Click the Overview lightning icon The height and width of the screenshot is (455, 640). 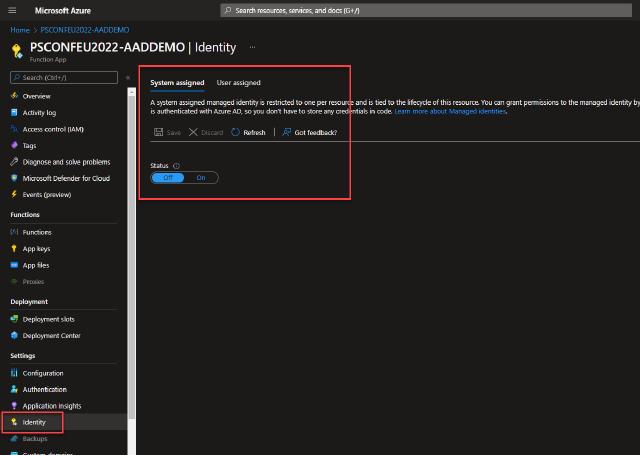point(14,96)
